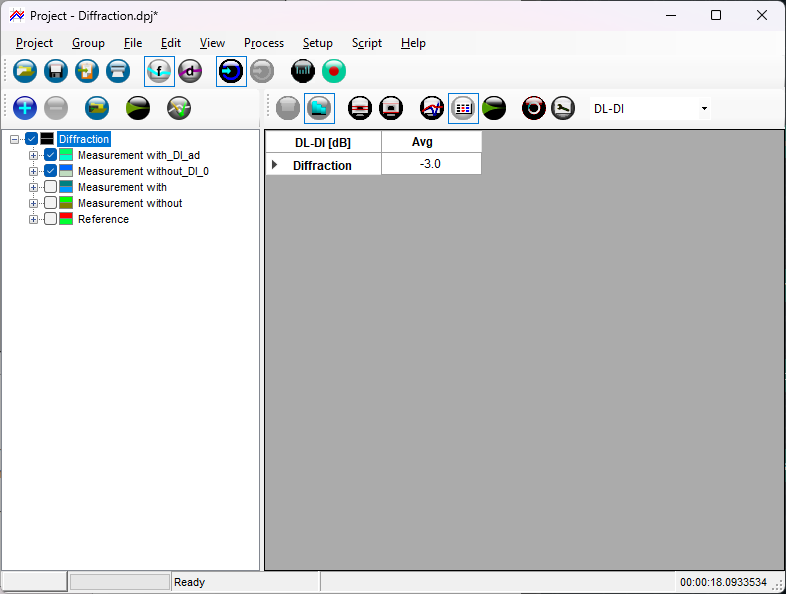Select the -3.0 cell in table
This screenshot has width=786, height=594.
click(431, 164)
